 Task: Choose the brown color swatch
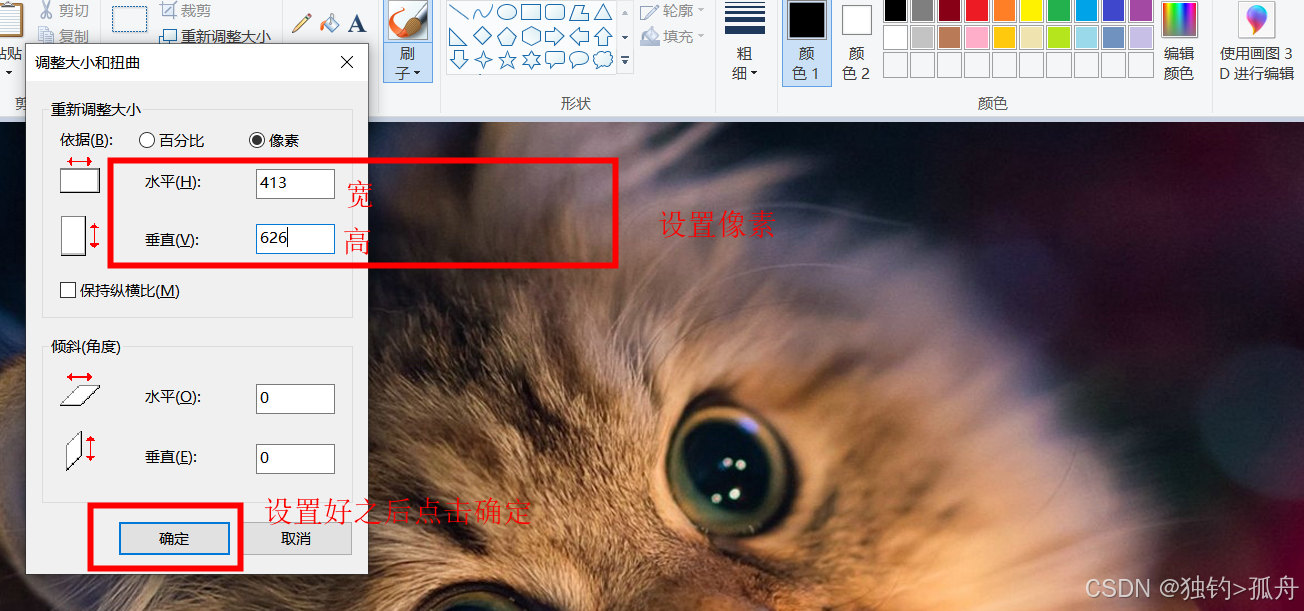click(950, 37)
